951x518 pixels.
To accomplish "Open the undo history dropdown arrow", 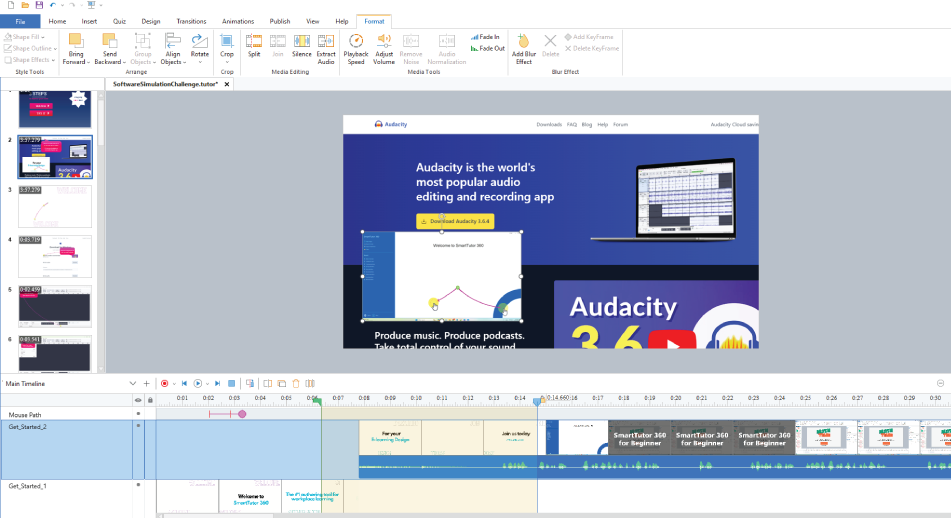I will coord(62,5).
